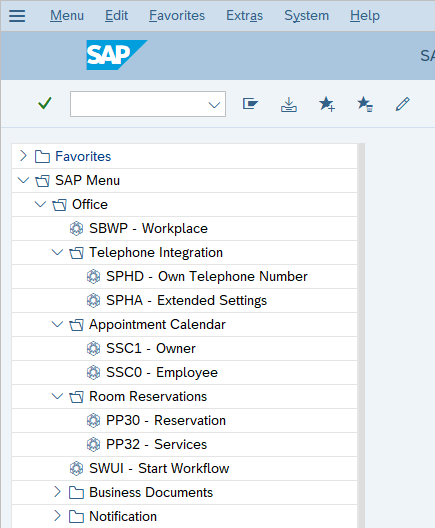Image resolution: width=435 pixels, height=528 pixels.
Task: Collapse the Office node
Action: [40, 204]
